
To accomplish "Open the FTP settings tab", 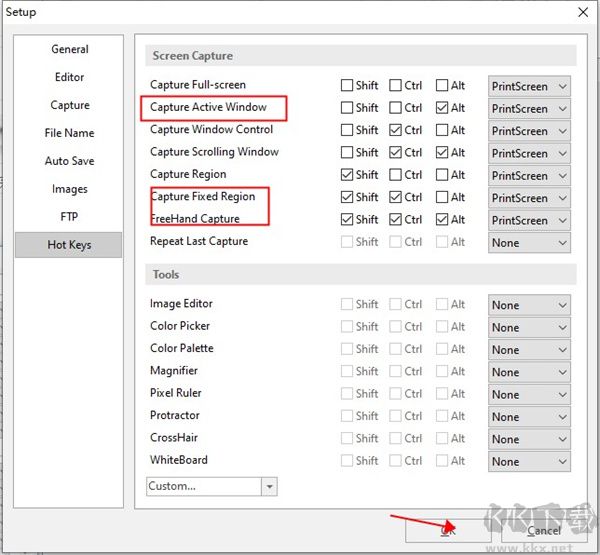I will coord(69,217).
